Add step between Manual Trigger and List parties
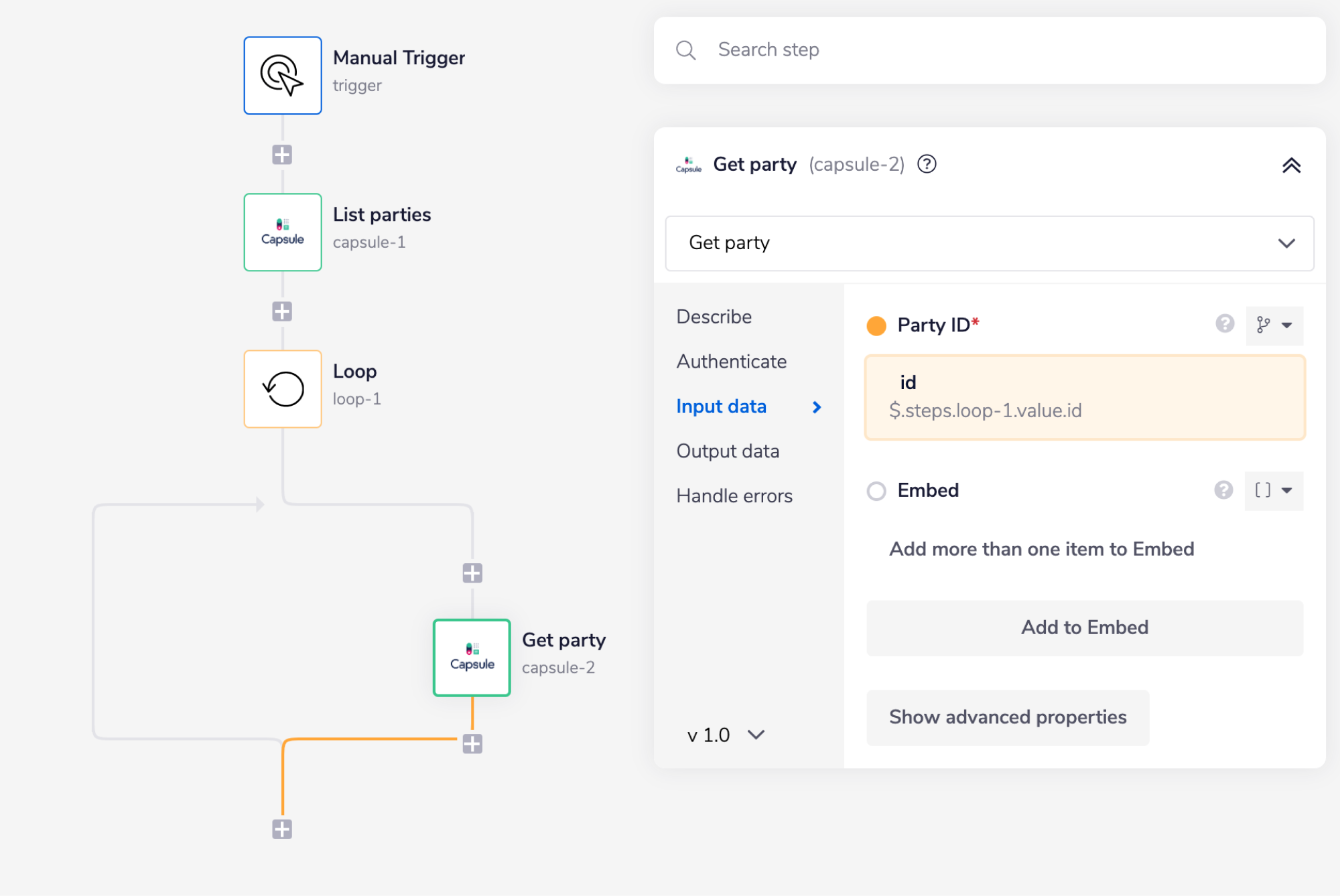 (x=282, y=155)
